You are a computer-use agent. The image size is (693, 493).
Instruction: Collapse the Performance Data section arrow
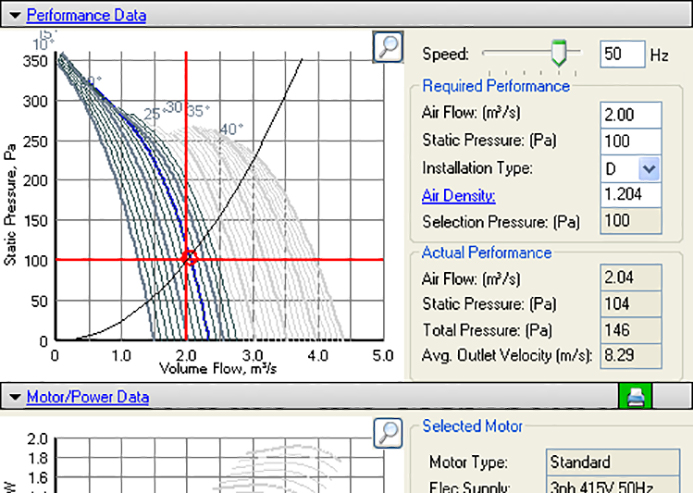tap(15, 15)
